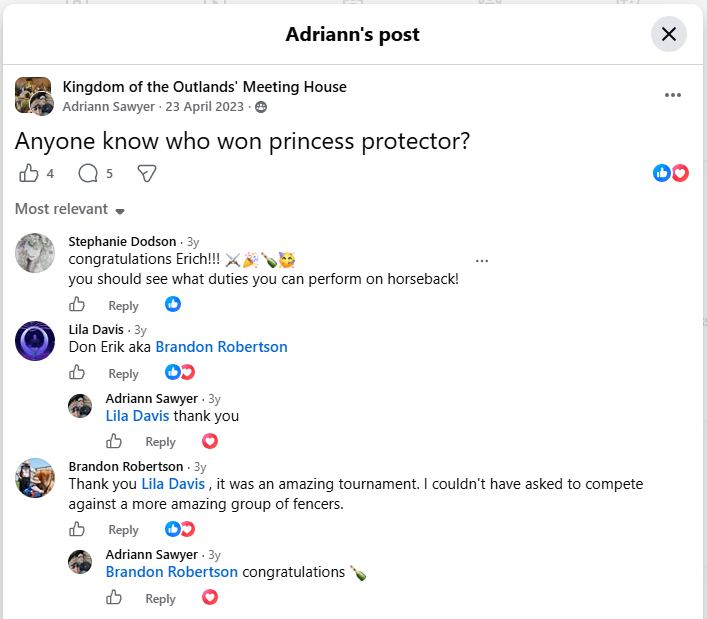The height and width of the screenshot is (619, 707).
Task: Like Adriann Sawyer's 'thank you' reply
Action: (114, 441)
